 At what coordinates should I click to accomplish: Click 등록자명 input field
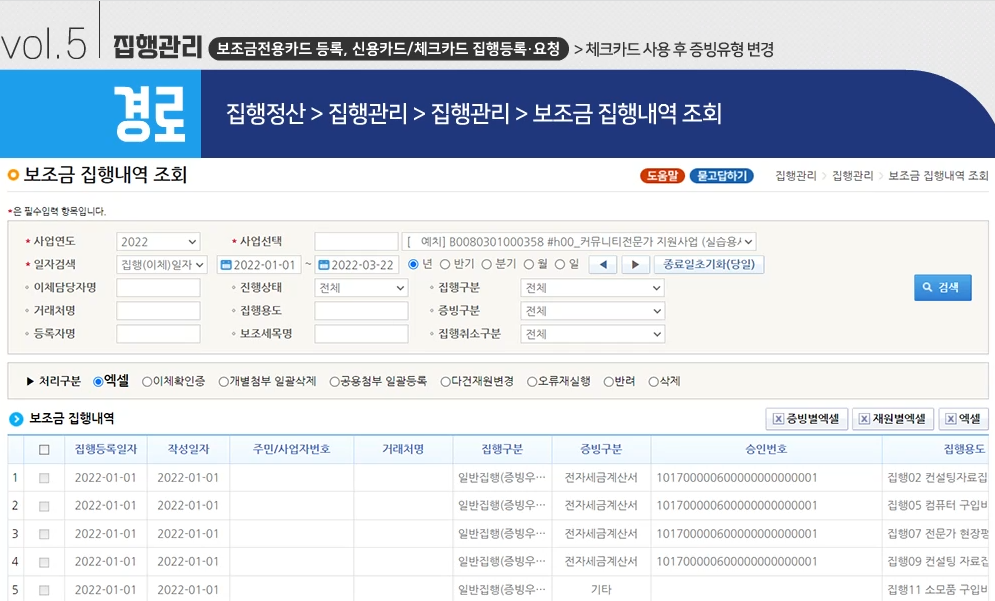(158, 334)
